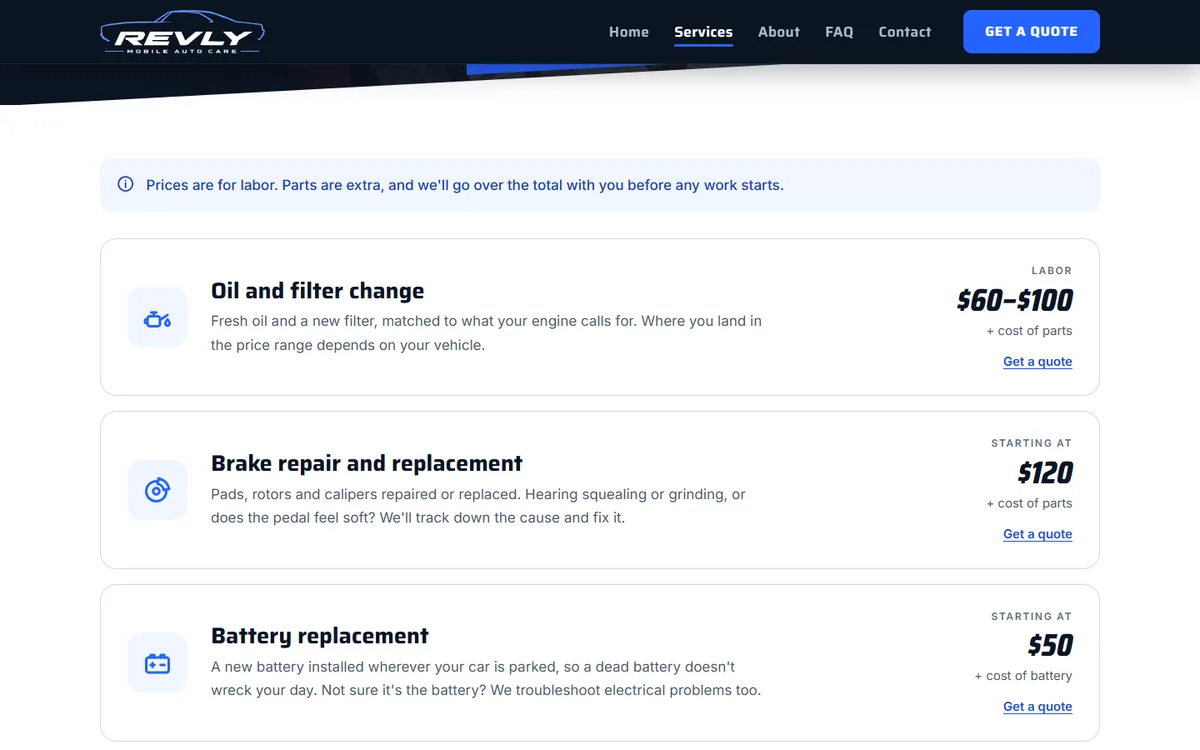Image resolution: width=1200 pixels, height=750 pixels.
Task: Click 'STARTING AT' label above $120
Action: [1031, 443]
